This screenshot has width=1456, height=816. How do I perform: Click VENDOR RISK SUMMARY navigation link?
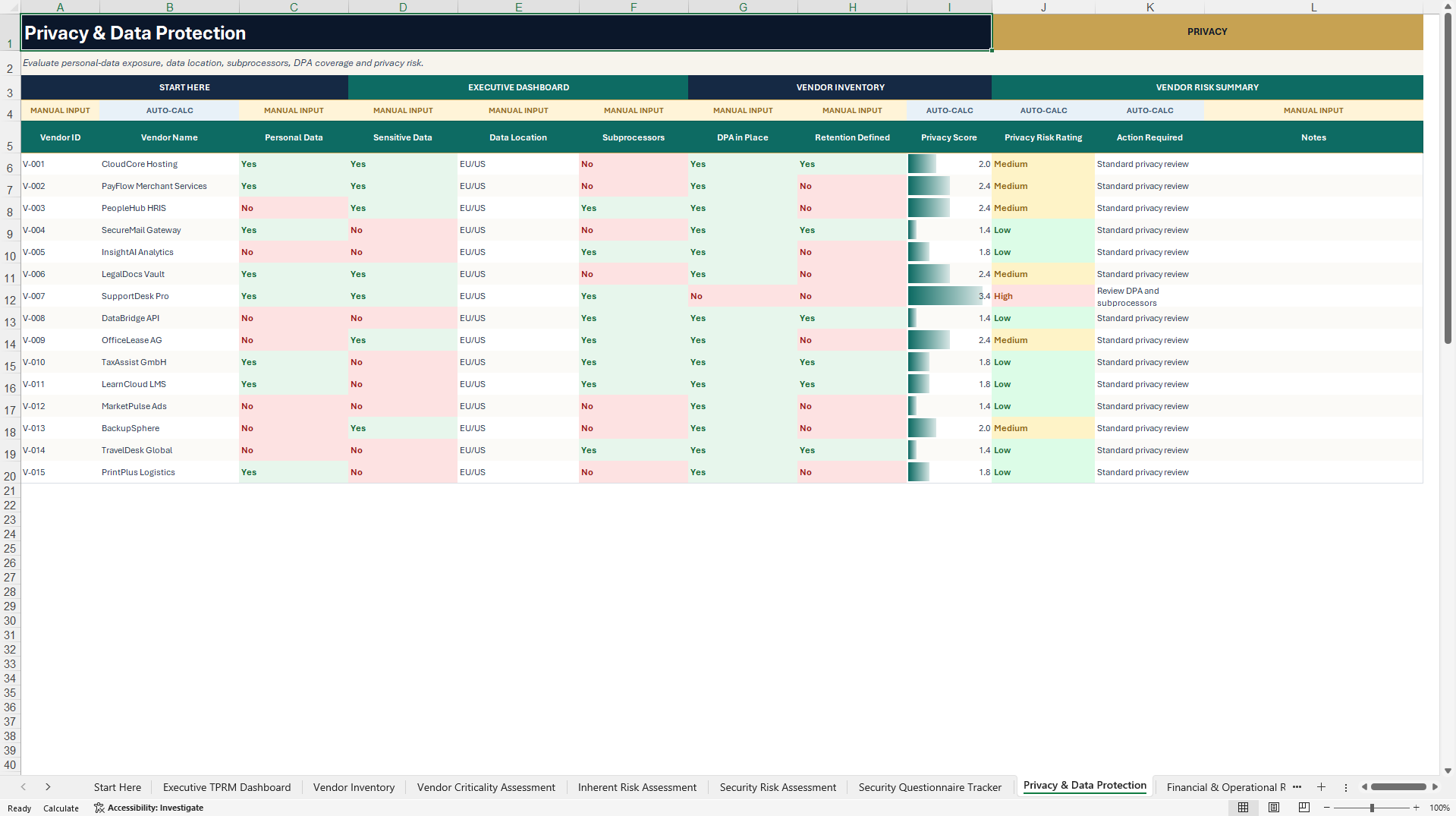[1207, 87]
